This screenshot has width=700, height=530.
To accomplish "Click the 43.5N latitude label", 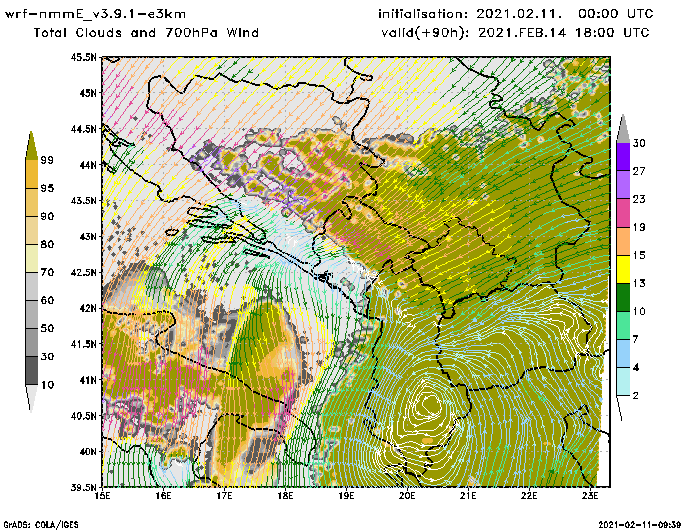I will coord(83,200).
